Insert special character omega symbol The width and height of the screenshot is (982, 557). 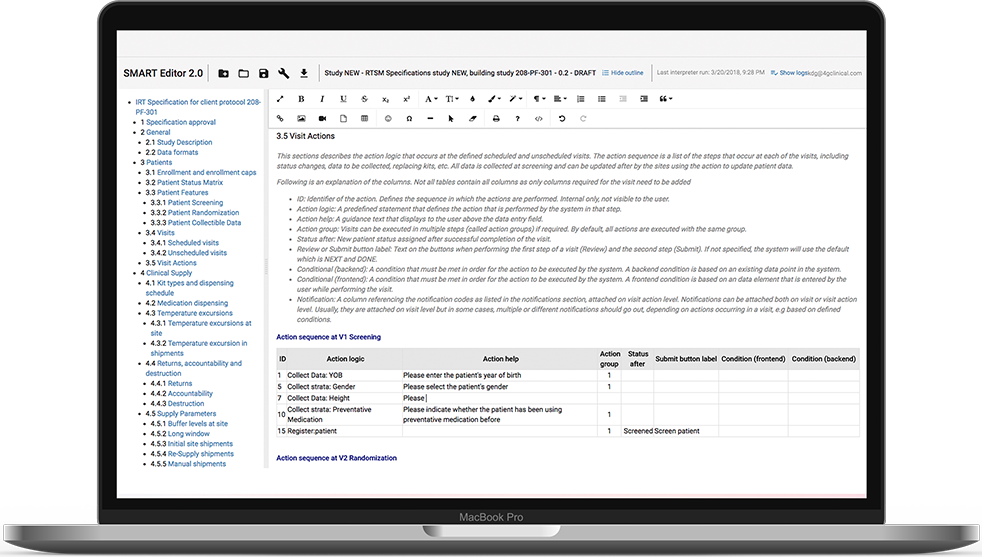408,119
